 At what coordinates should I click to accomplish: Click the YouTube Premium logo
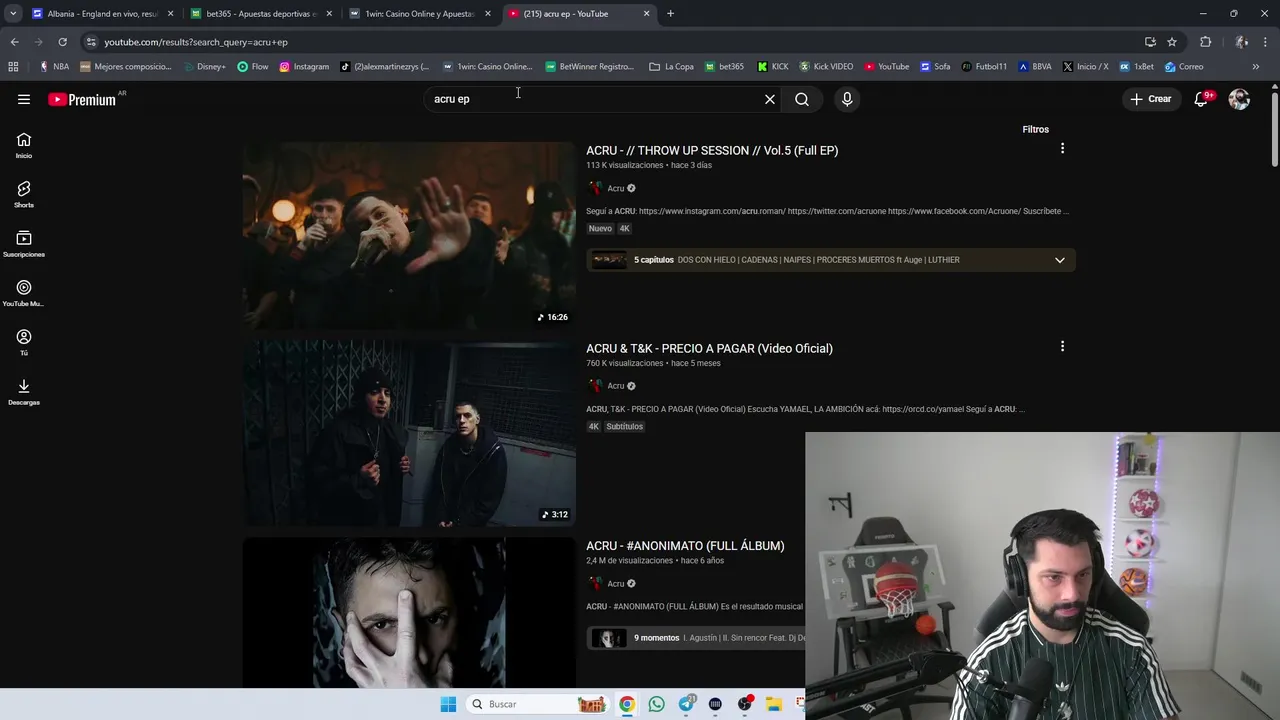click(x=82, y=99)
